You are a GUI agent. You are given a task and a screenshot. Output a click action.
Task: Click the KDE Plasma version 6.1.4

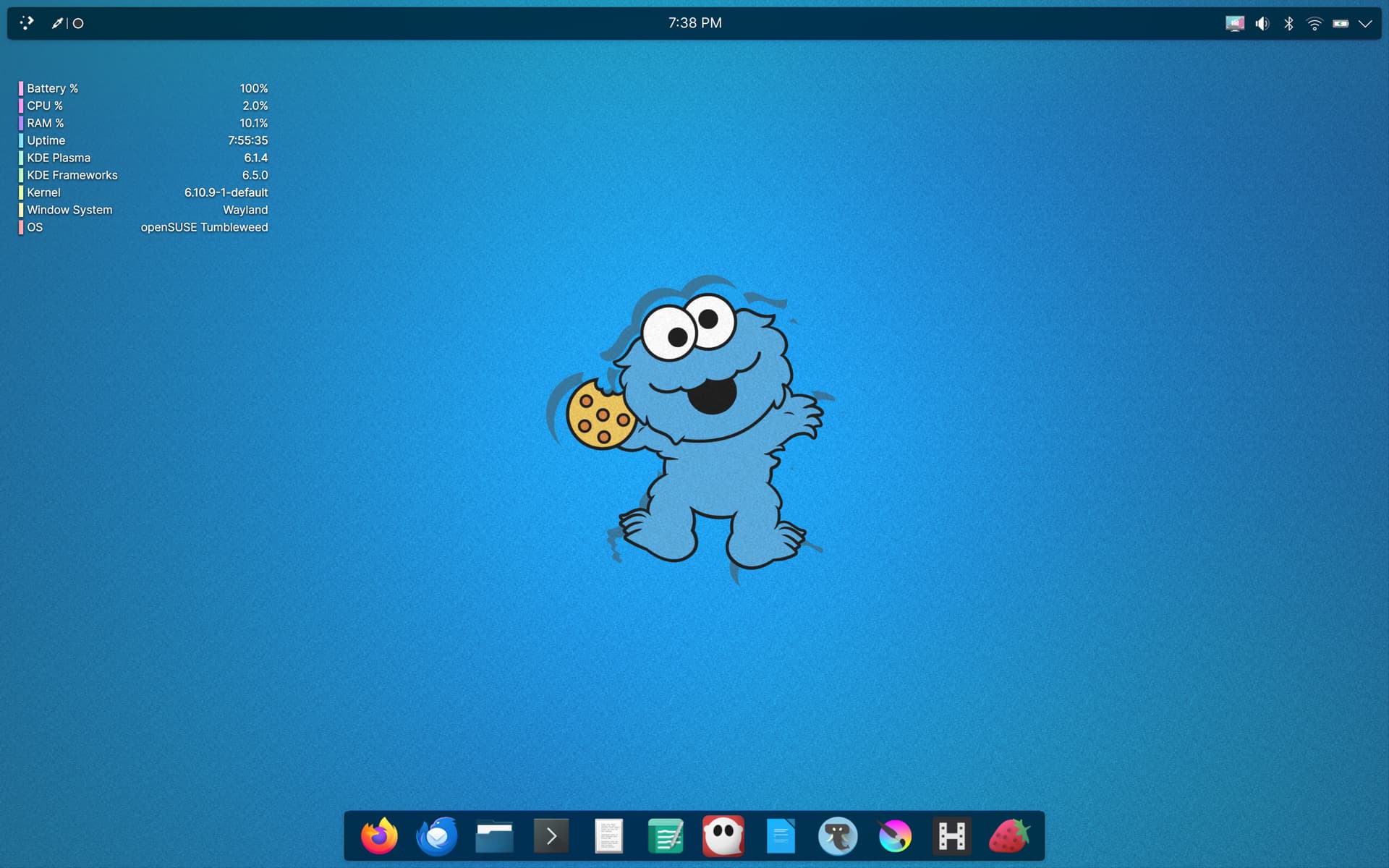(256, 158)
